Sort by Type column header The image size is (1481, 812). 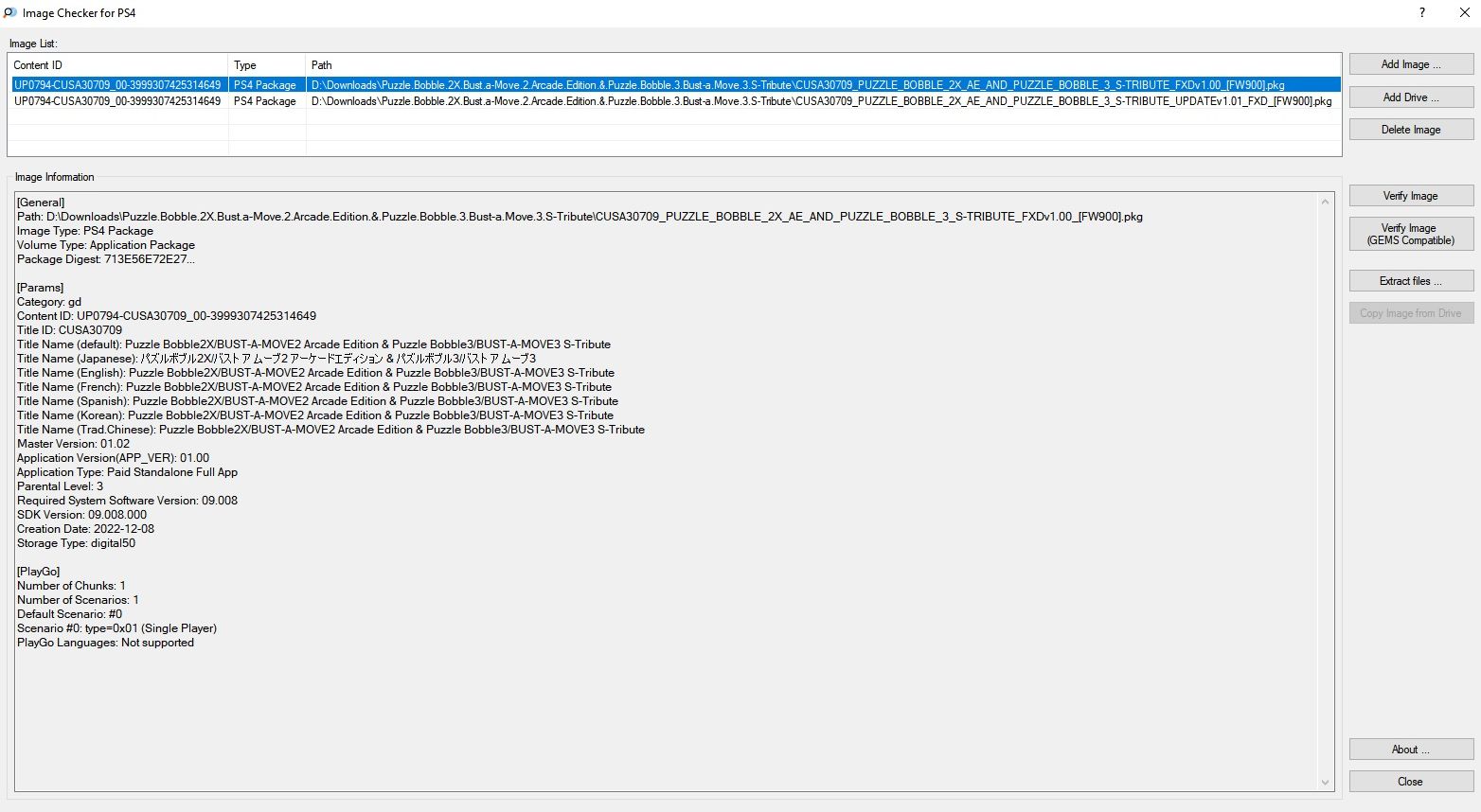click(x=267, y=65)
